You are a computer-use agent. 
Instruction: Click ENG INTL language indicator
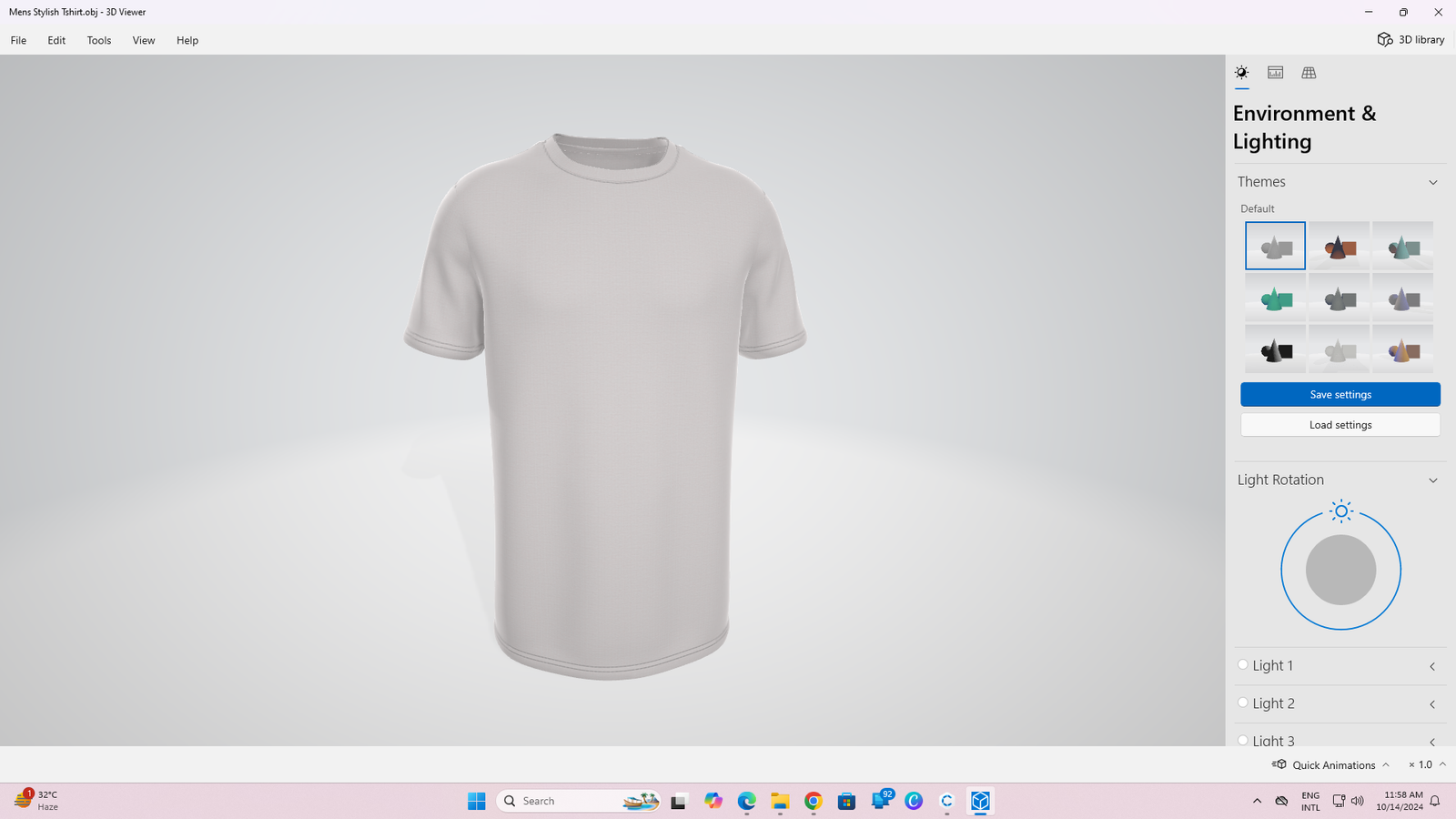coord(1310,801)
